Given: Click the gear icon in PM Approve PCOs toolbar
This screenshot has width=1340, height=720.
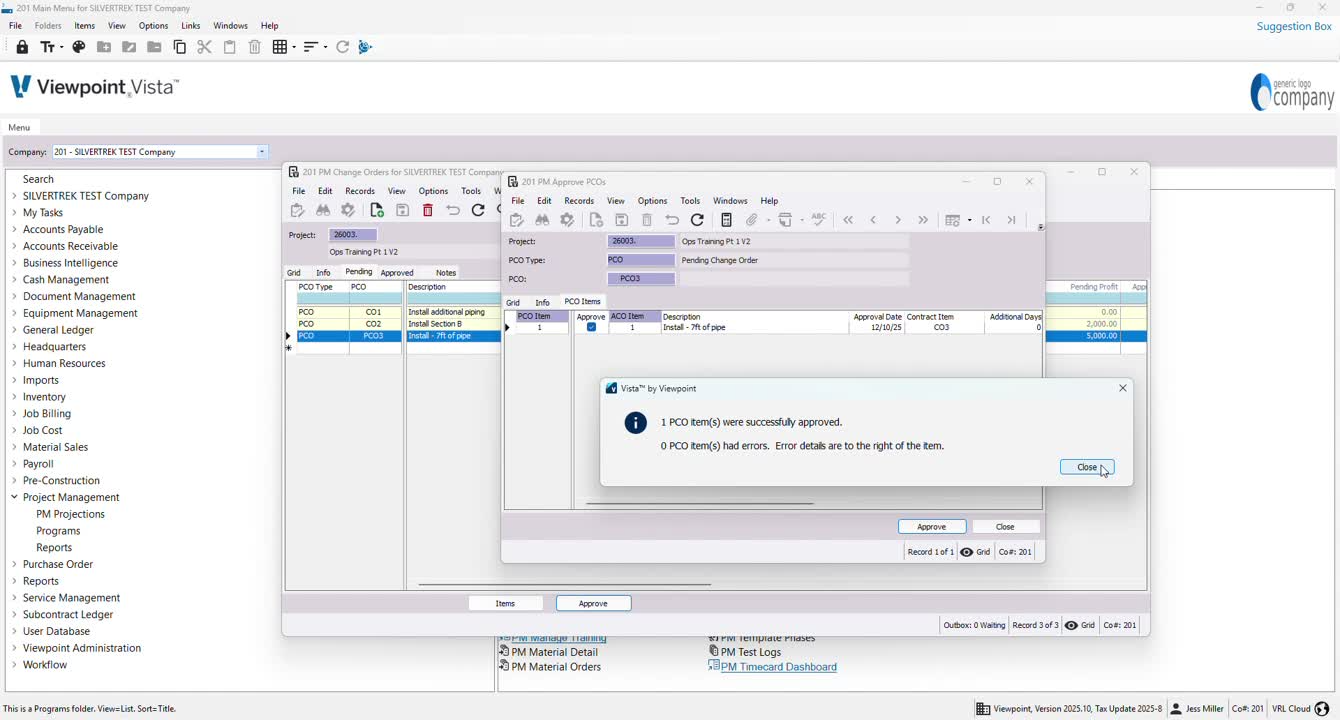Looking at the screenshot, I should pyautogui.click(x=567, y=220).
